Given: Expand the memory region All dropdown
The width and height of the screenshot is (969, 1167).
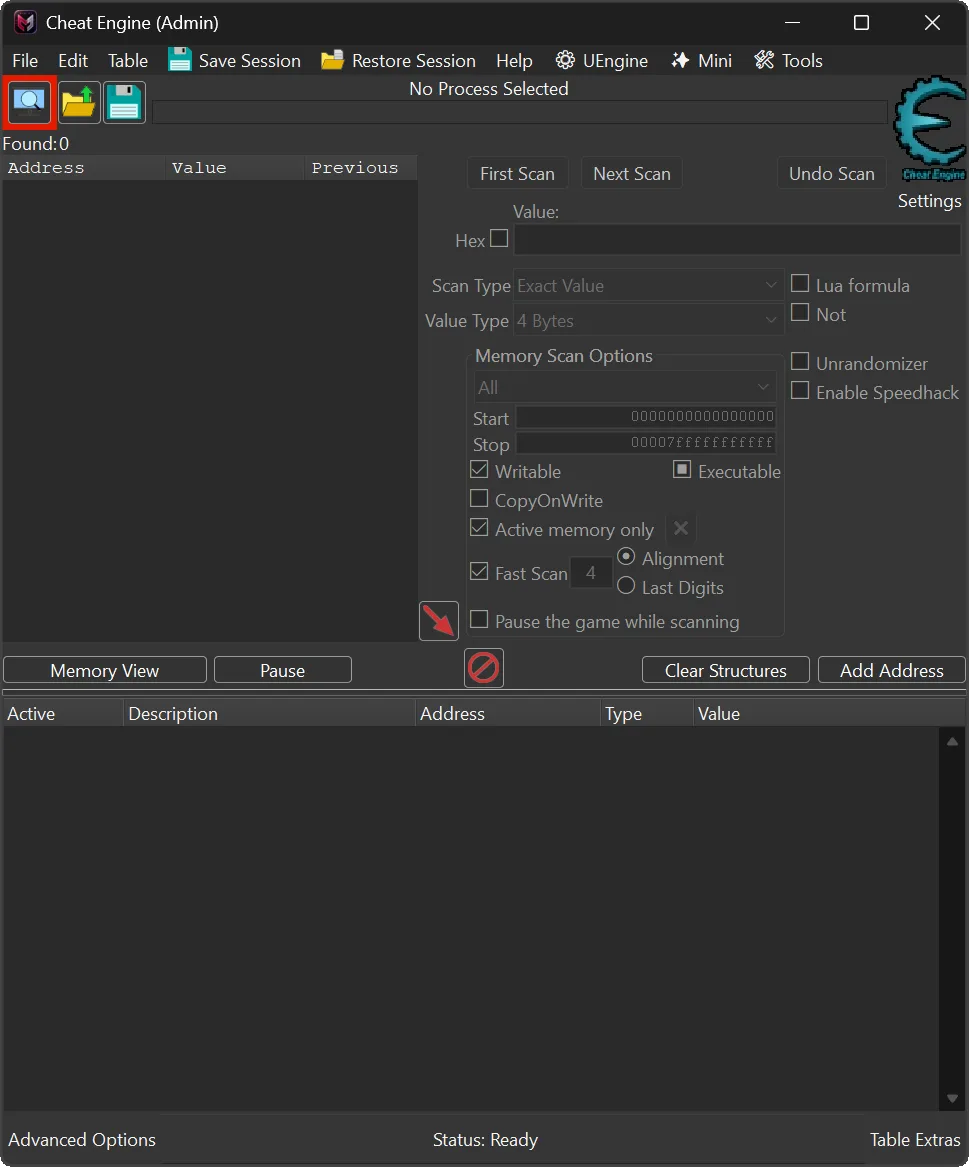Looking at the screenshot, I should (x=624, y=387).
